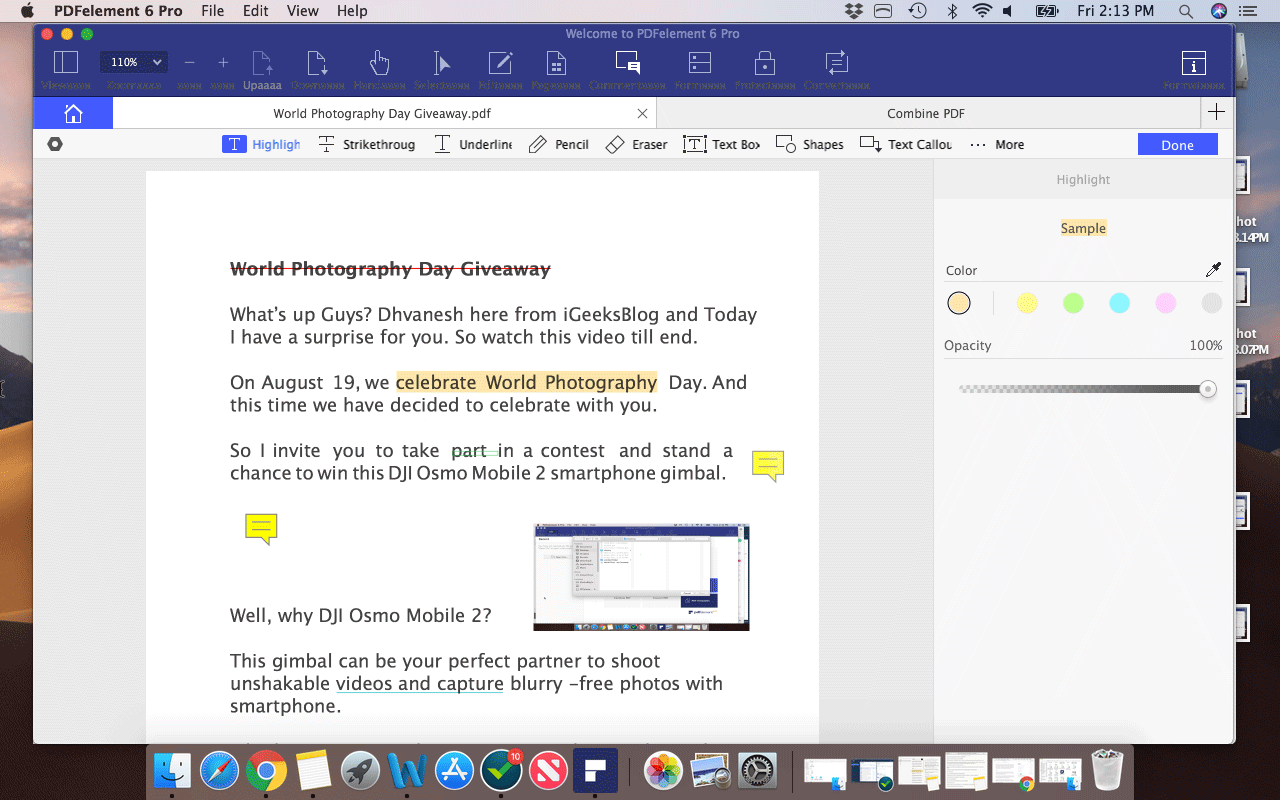Open App Store from the Dock
1280x800 pixels.
[x=455, y=771]
